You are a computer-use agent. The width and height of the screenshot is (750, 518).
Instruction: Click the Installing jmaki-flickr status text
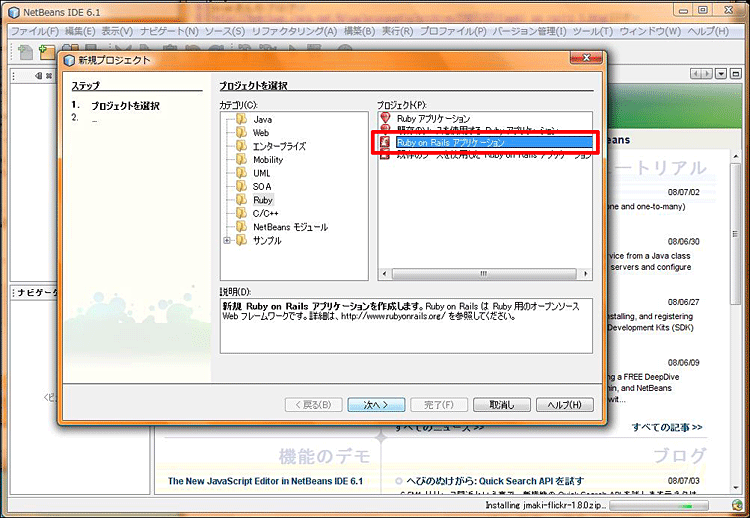coord(546,506)
